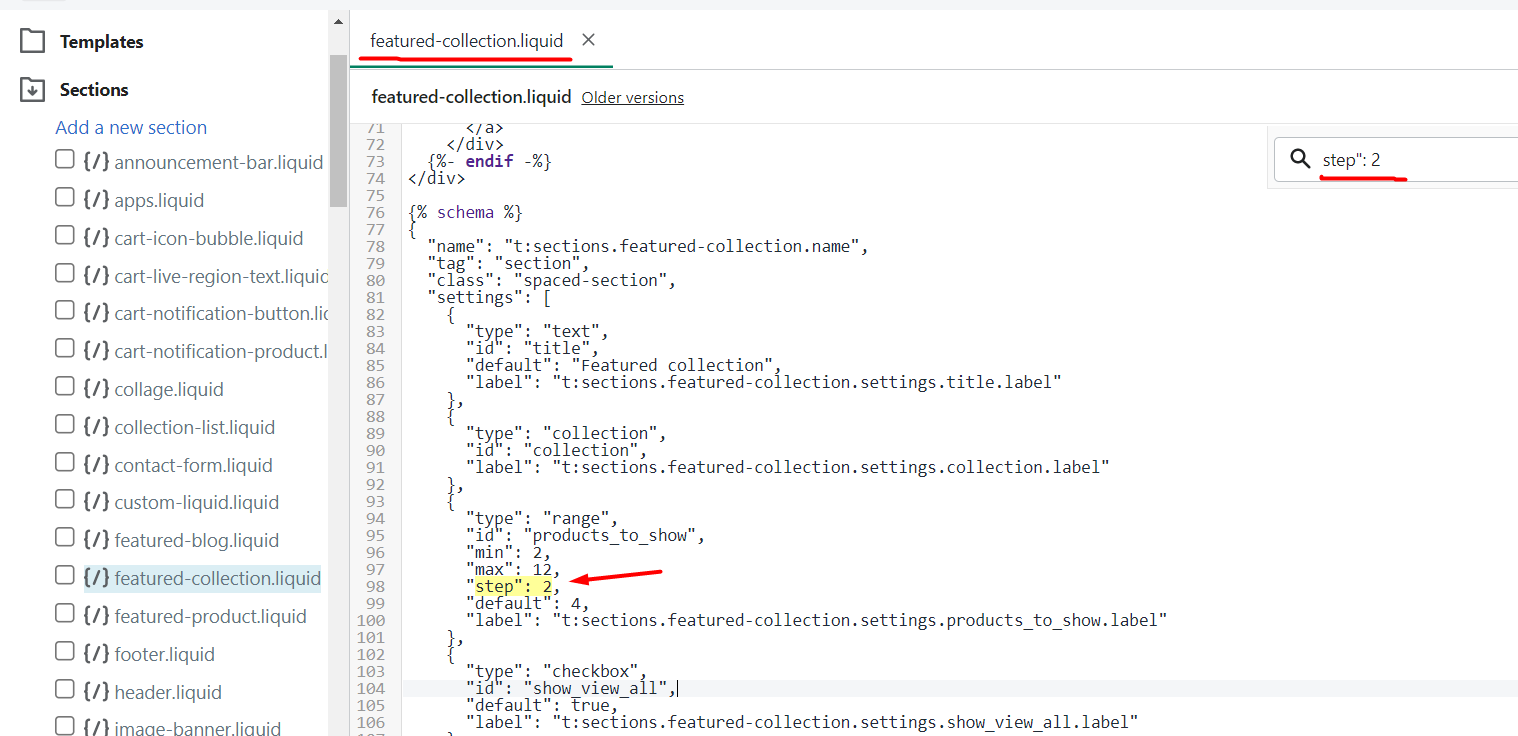Click line number 76 in the gutter

click(376, 212)
